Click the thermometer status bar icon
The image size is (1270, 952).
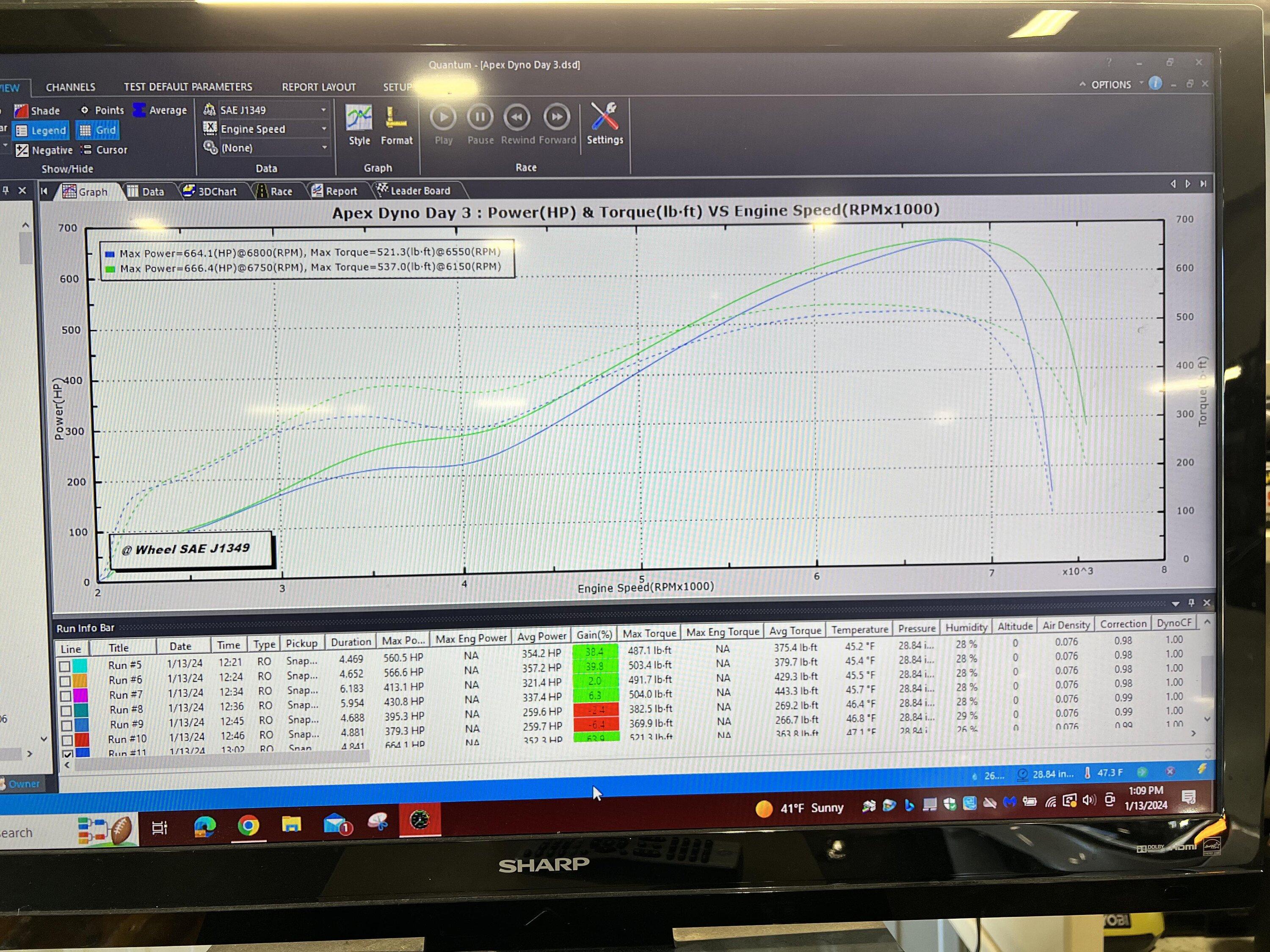1088,773
